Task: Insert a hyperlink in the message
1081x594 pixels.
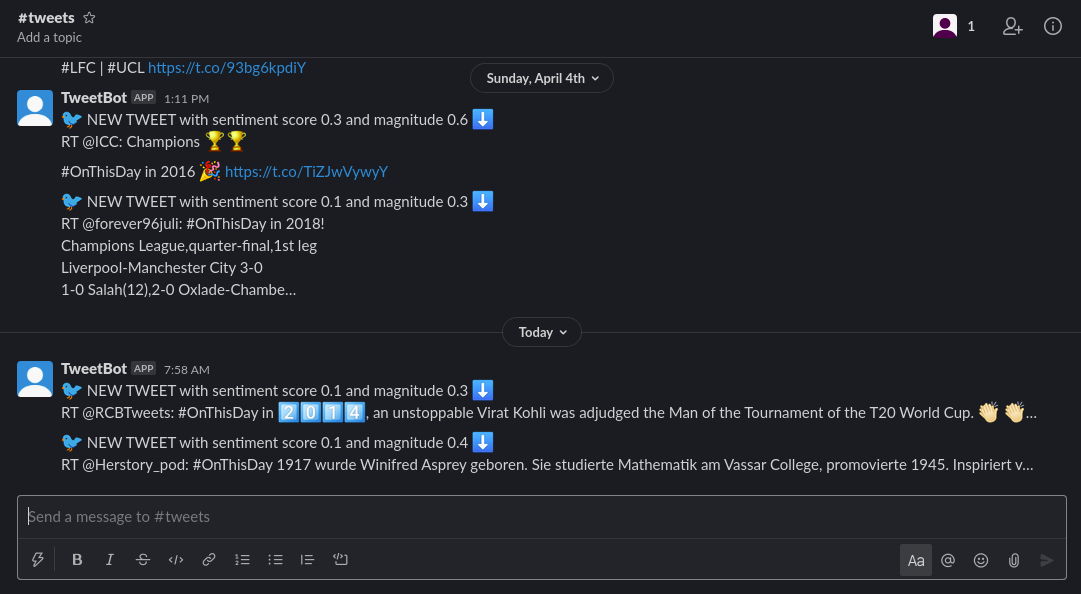Action: pos(208,560)
